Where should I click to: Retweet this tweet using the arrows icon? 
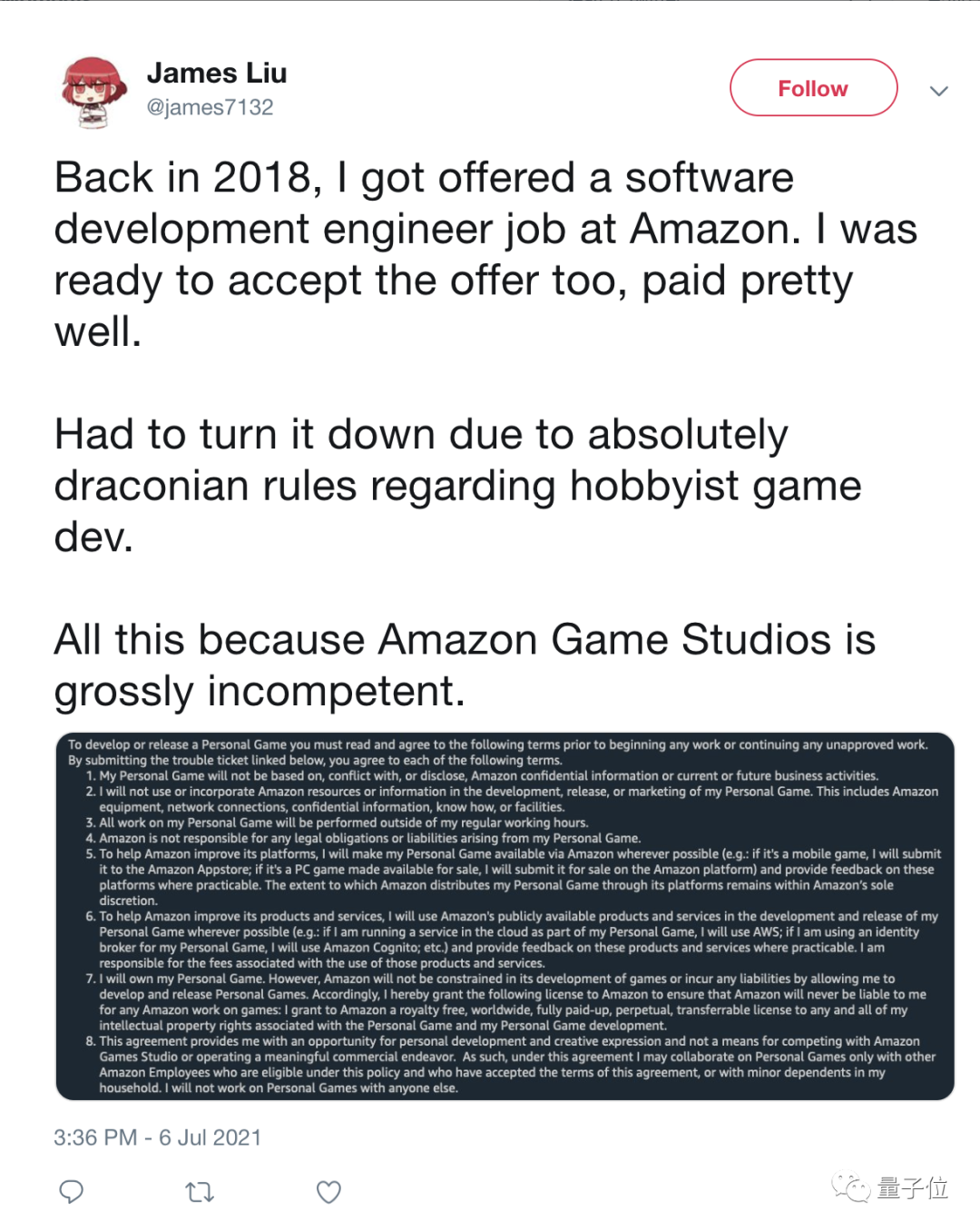(200, 1191)
